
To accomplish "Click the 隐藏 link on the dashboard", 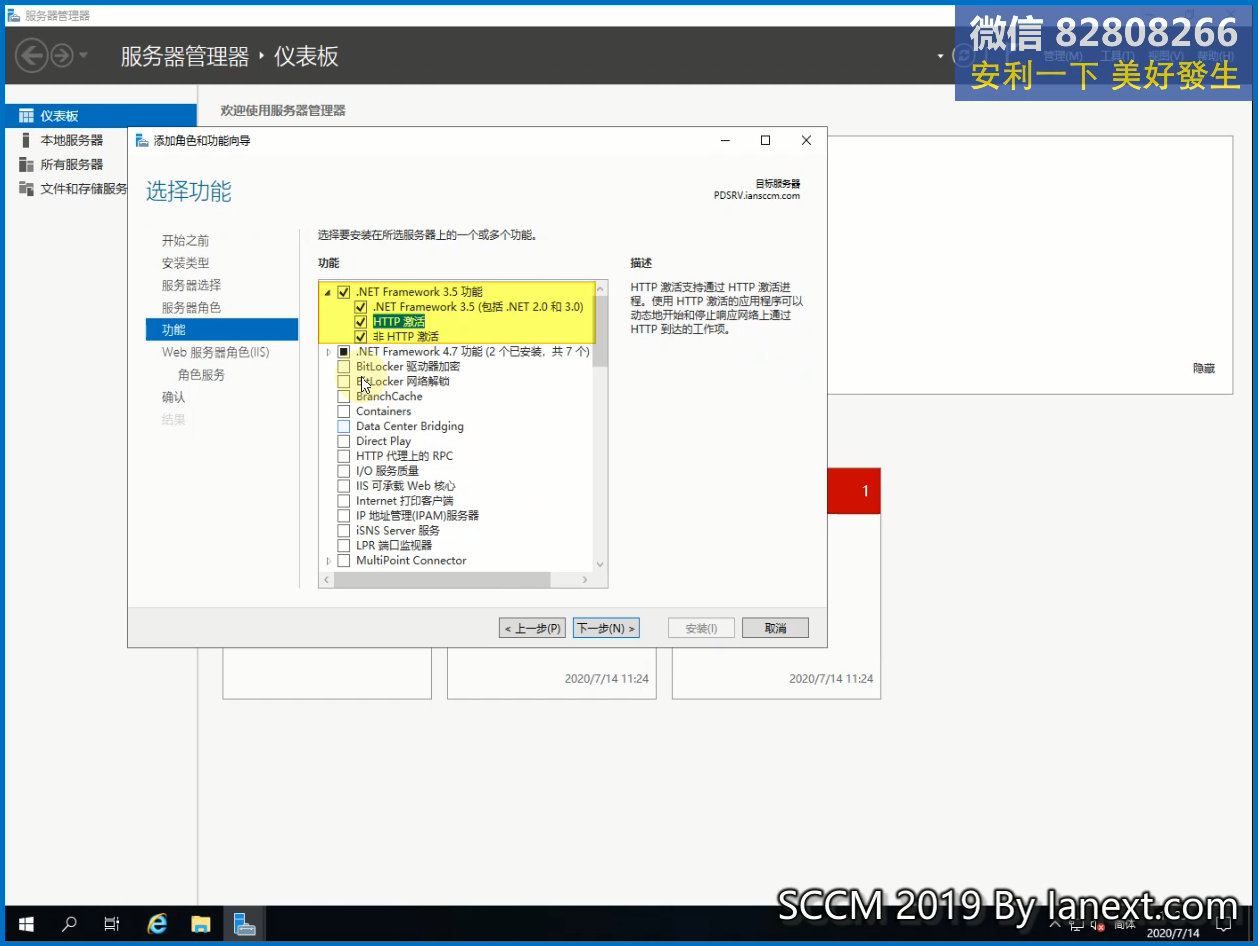I will click(x=1204, y=369).
